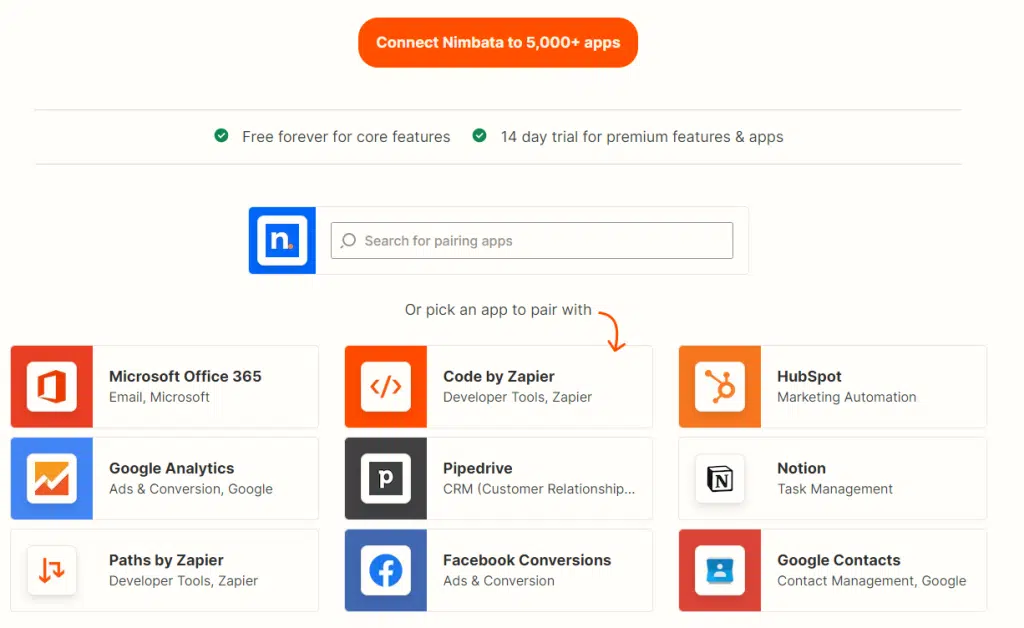Click 'Email, Microsoft' category text

(x=159, y=397)
